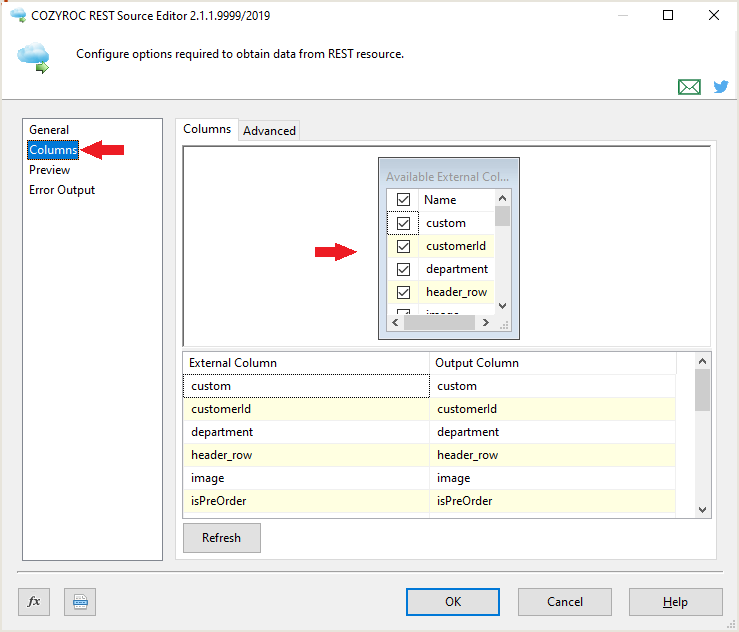Click the horizontal scrollbar thumb in column list
The width and height of the screenshot is (739, 632).
pyautogui.click(x=439, y=322)
